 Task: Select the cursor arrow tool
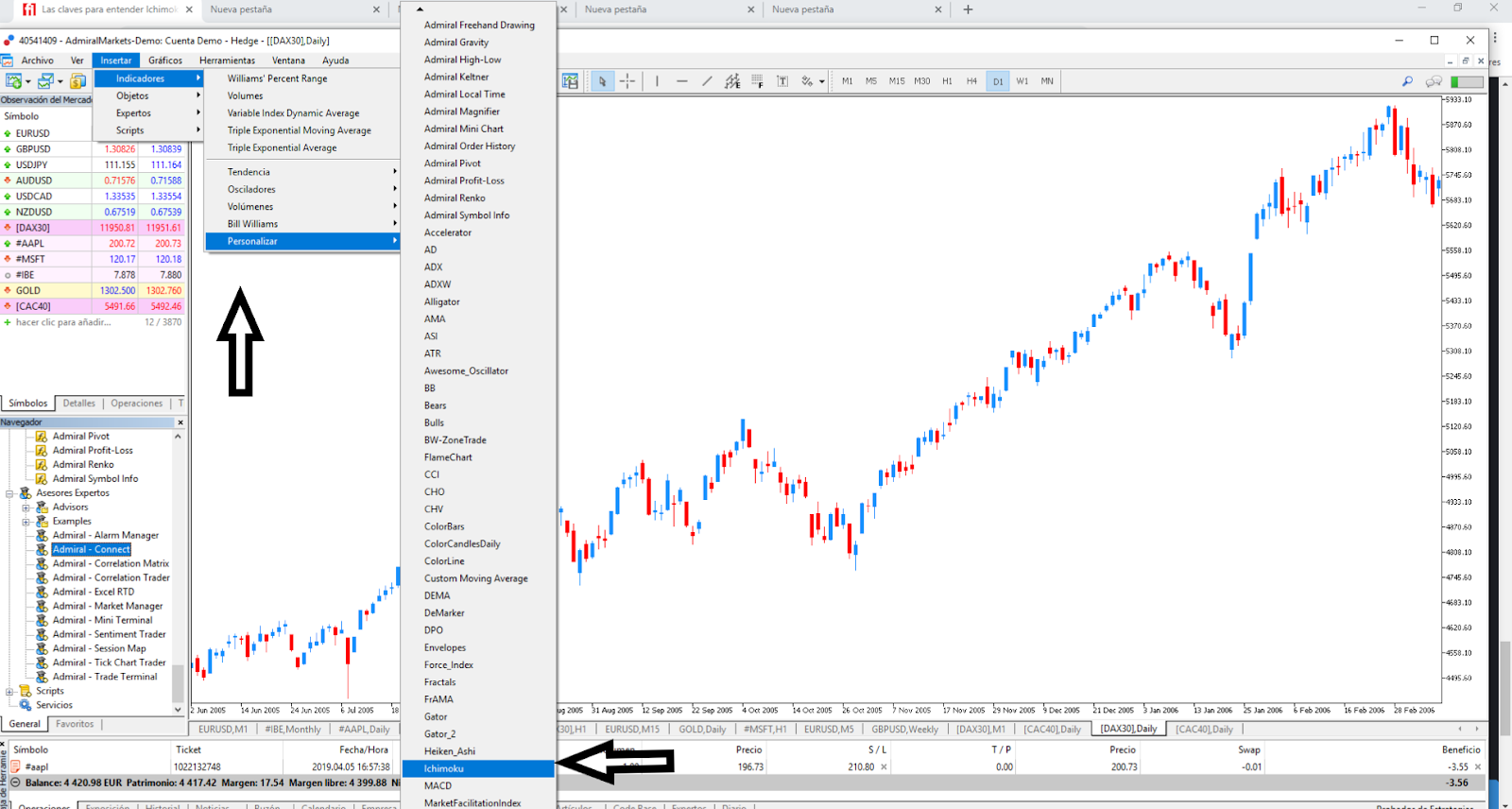point(602,81)
